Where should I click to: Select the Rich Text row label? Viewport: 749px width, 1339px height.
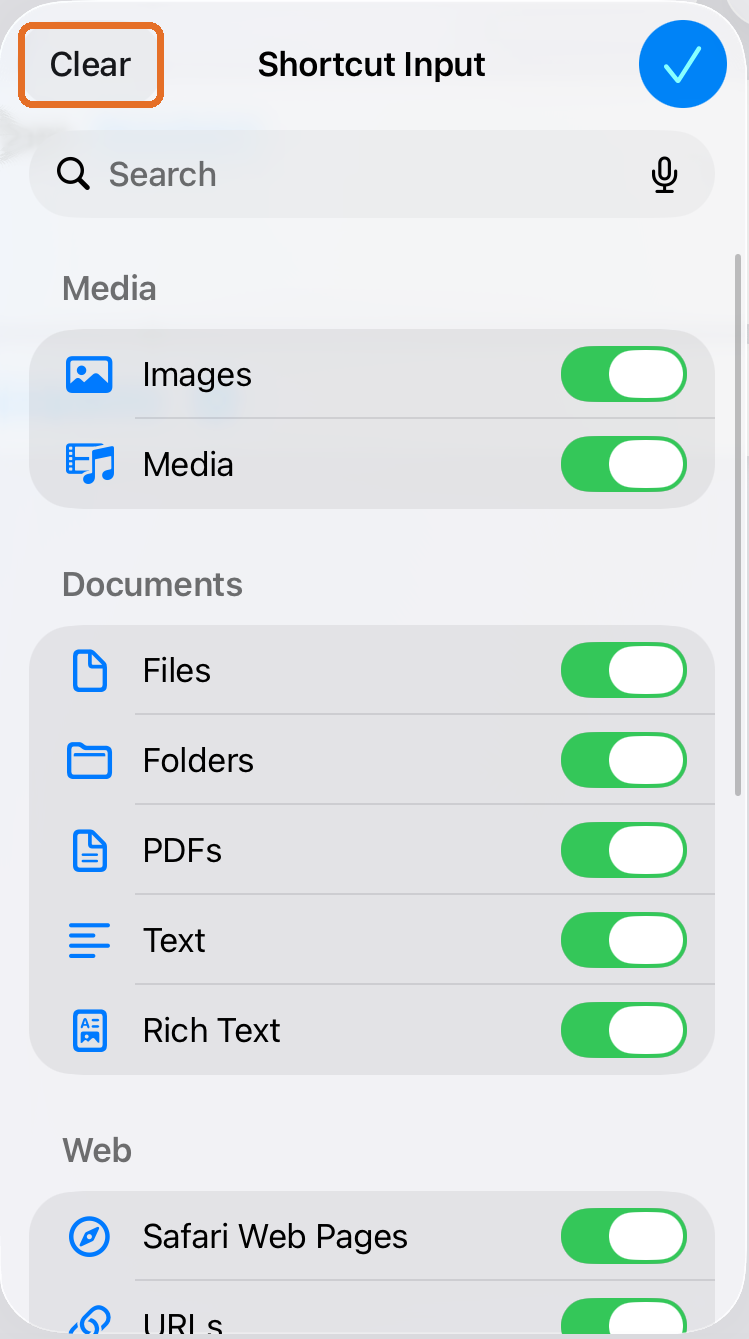(x=212, y=1030)
